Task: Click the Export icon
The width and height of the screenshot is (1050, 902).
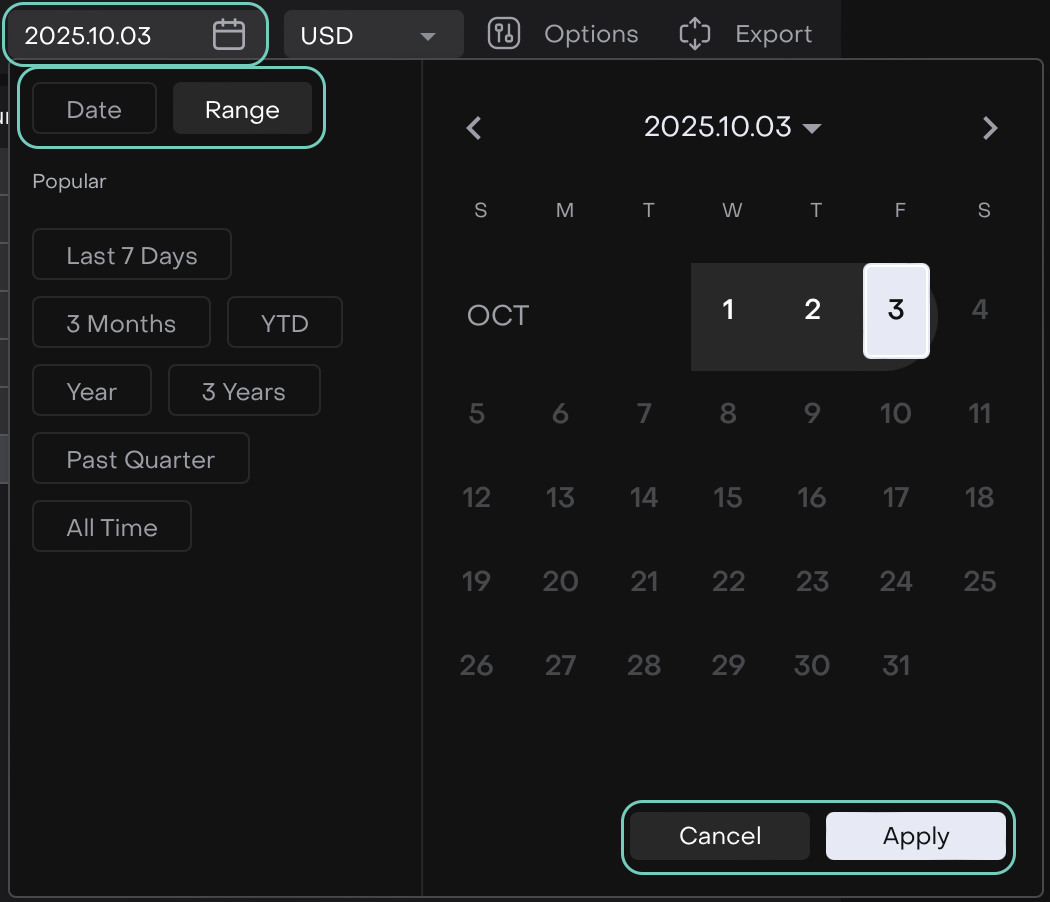Action: coord(694,34)
